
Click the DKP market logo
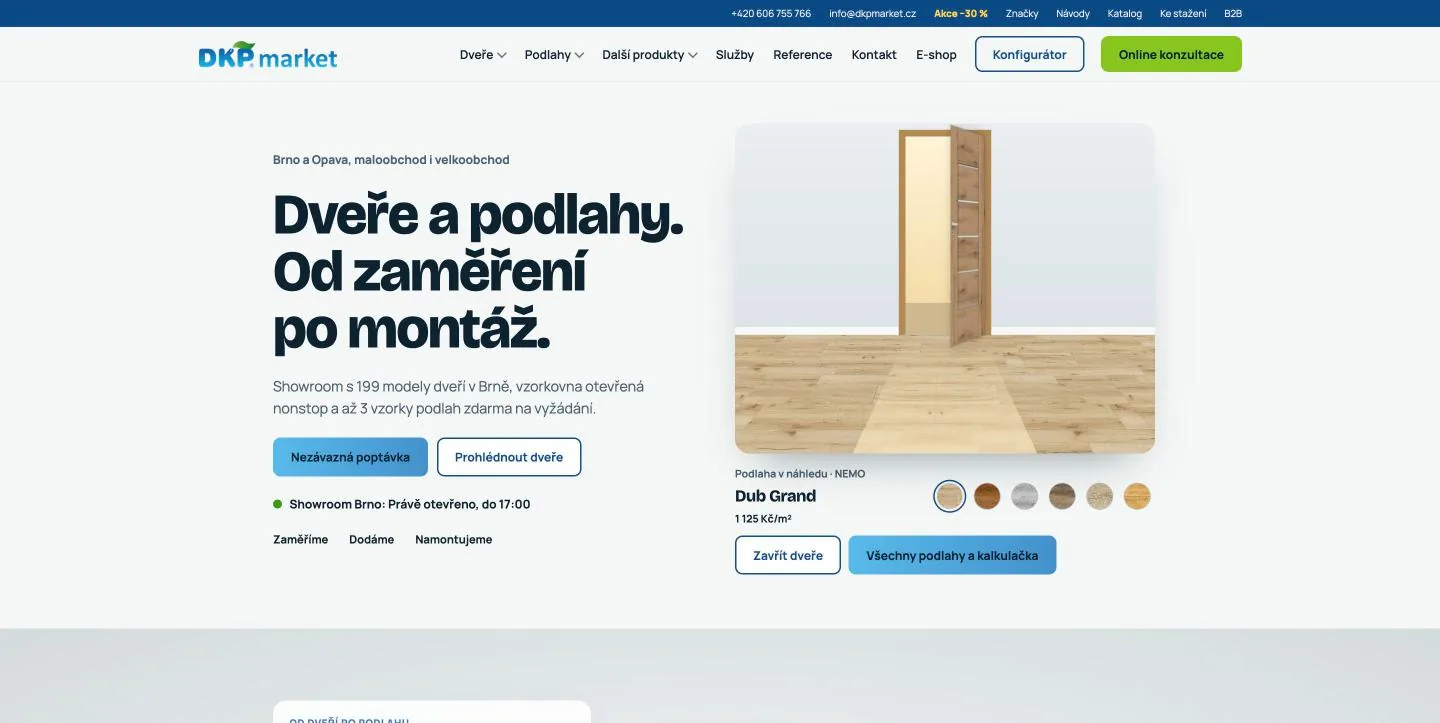268,55
